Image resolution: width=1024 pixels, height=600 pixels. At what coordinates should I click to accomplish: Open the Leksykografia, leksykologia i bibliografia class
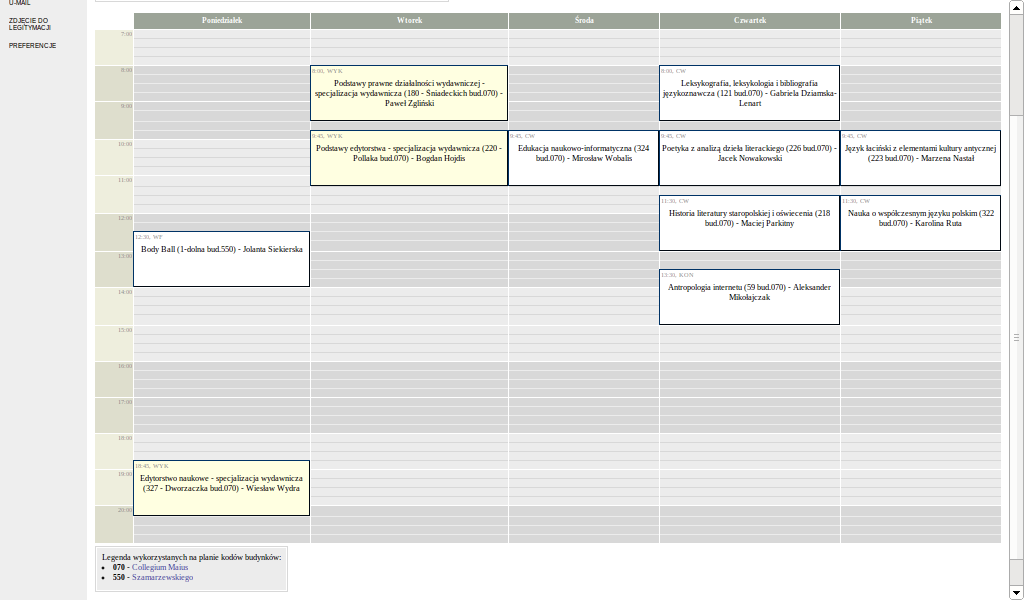tap(749, 93)
